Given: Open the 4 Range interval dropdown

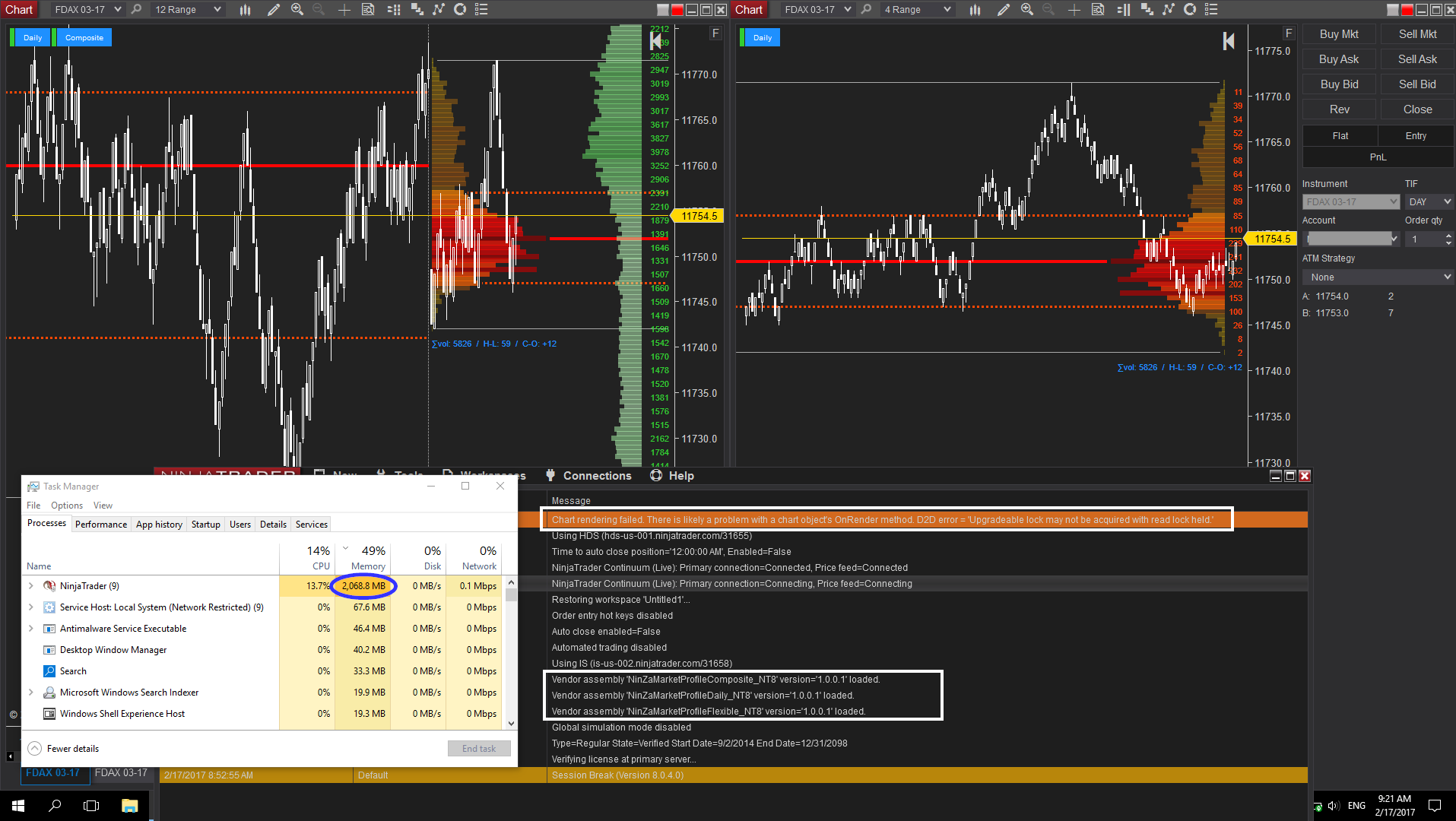Looking at the screenshot, I should tap(917, 10).
